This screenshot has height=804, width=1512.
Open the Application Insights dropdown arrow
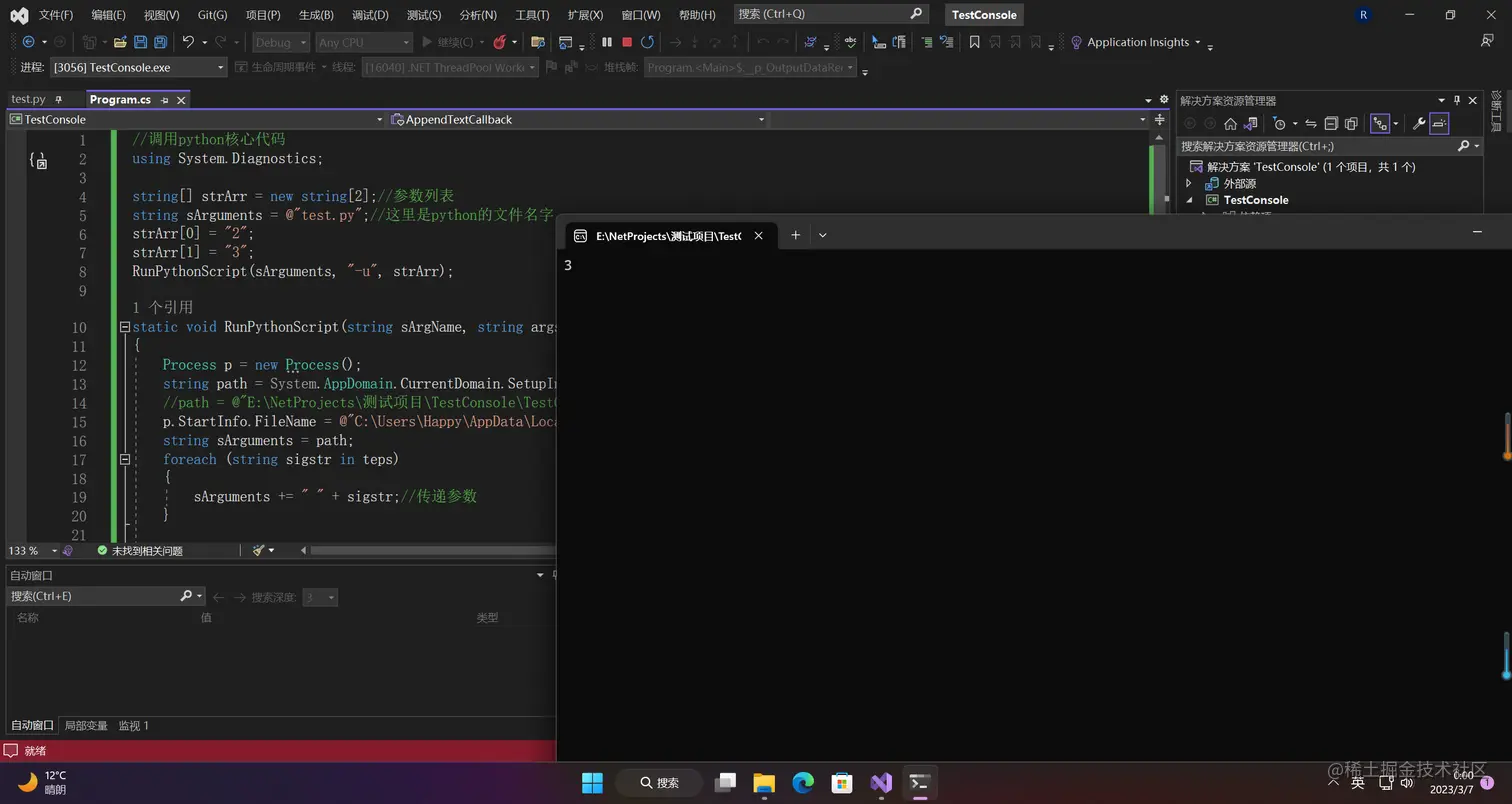pyautogui.click(x=1197, y=42)
